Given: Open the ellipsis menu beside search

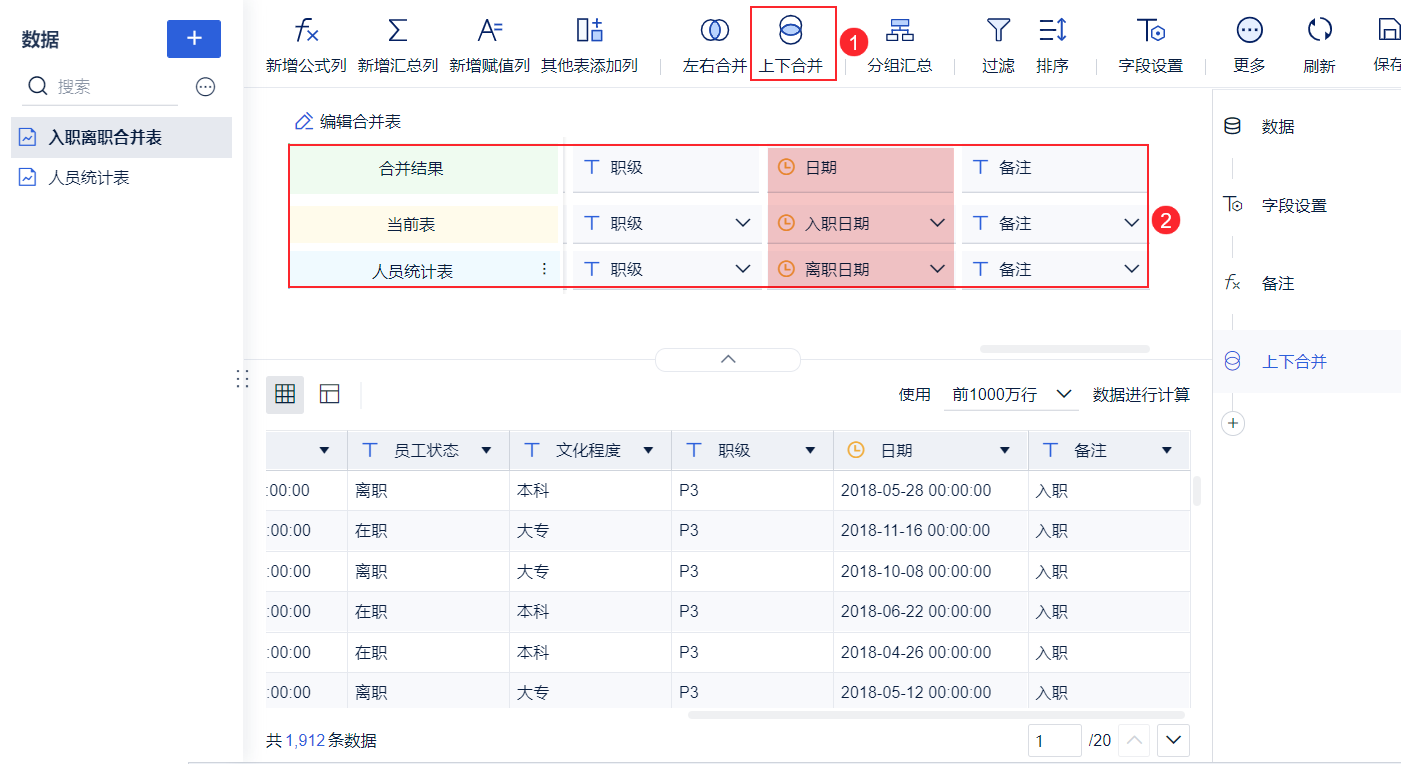Looking at the screenshot, I should tap(206, 87).
